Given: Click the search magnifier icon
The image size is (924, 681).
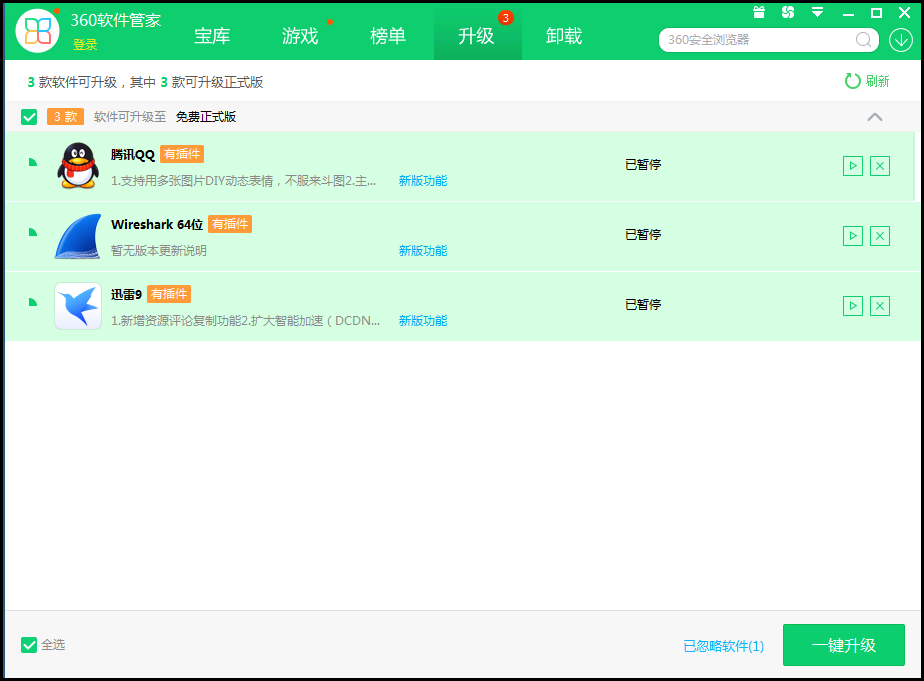Looking at the screenshot, I should click(x=862, y=40).
